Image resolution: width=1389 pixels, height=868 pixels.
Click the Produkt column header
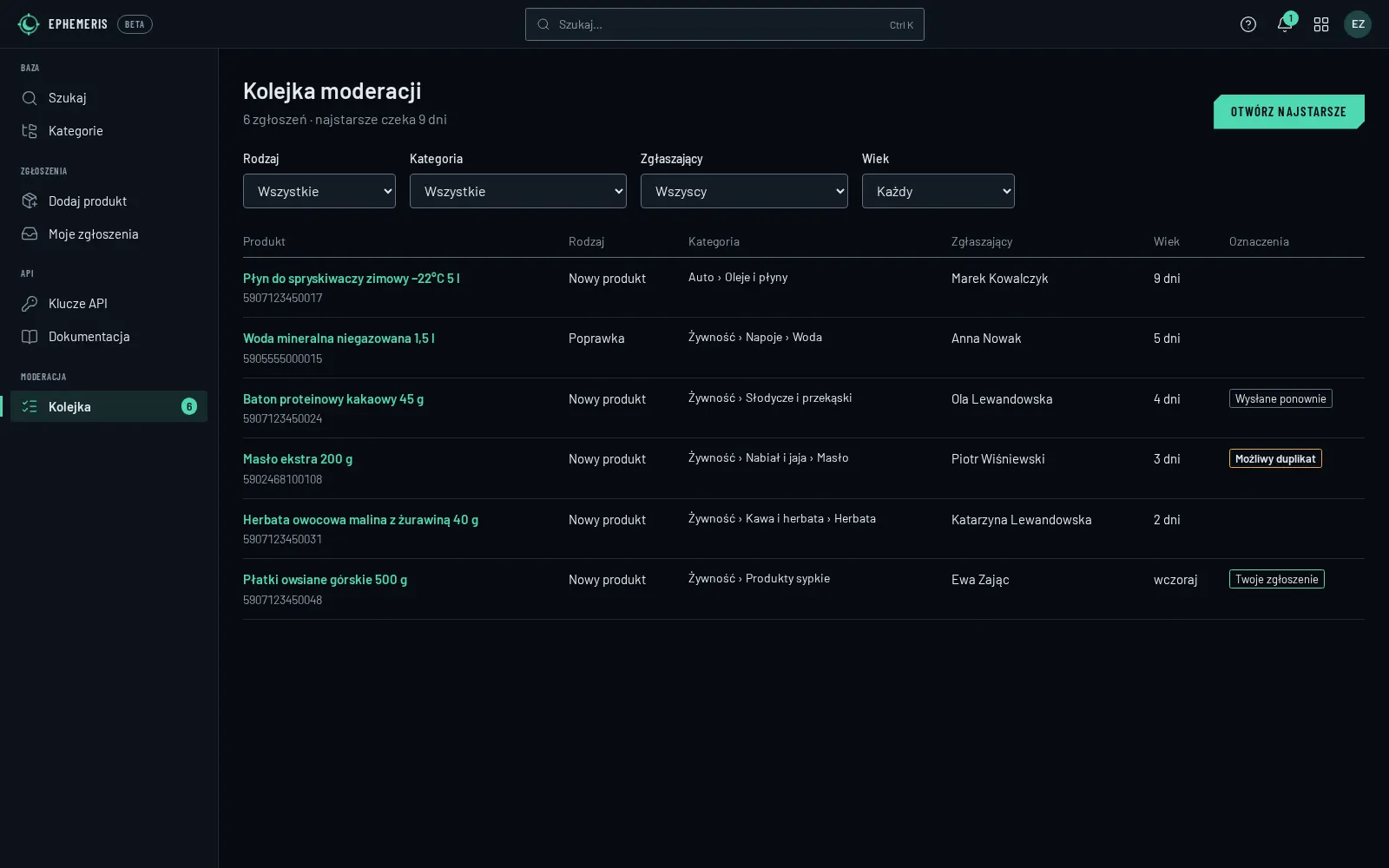click(264, 242)
